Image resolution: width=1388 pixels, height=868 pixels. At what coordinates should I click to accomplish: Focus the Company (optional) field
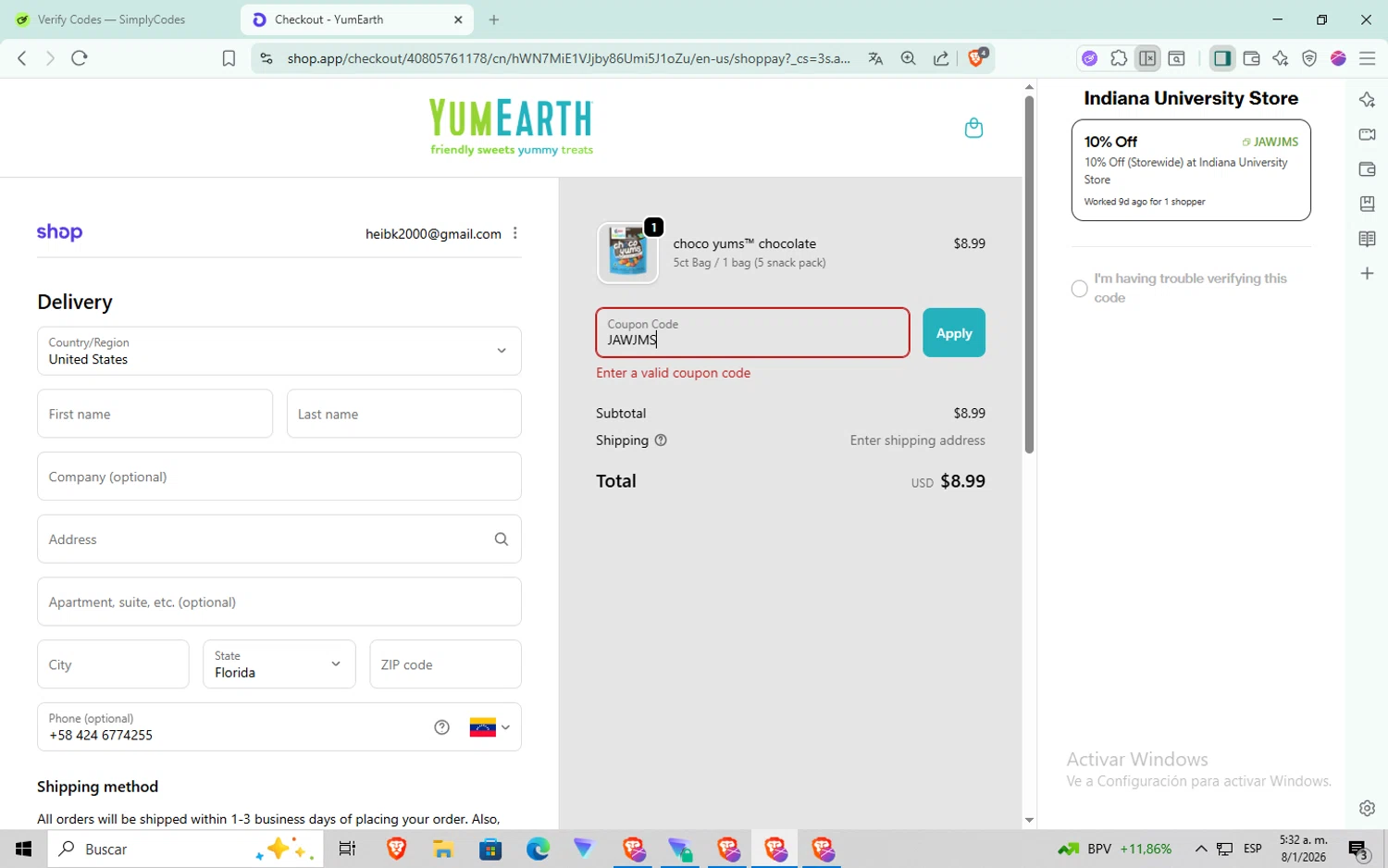coord(279,477)
